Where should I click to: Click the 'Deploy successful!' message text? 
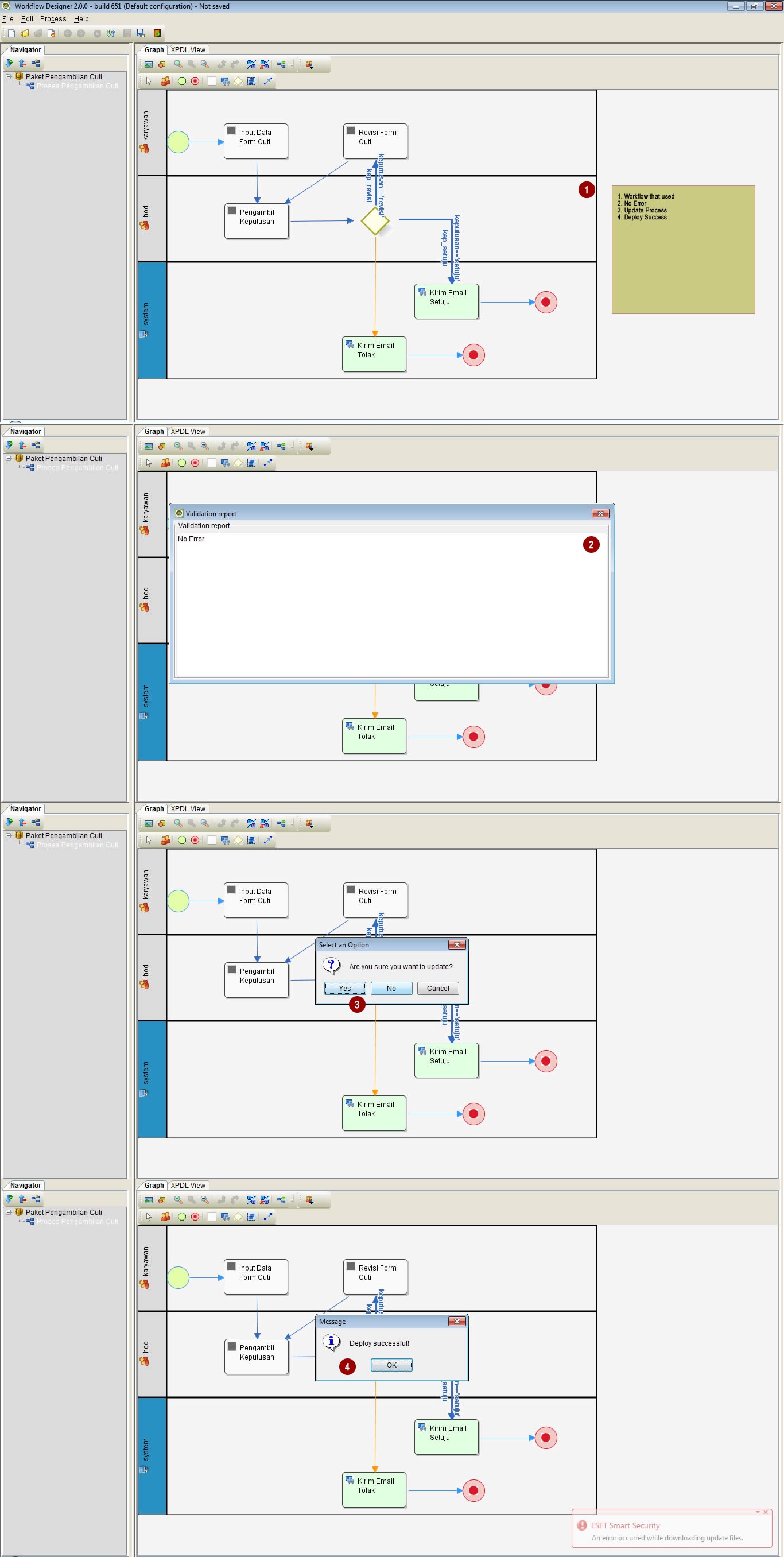tap(379, 1343)
